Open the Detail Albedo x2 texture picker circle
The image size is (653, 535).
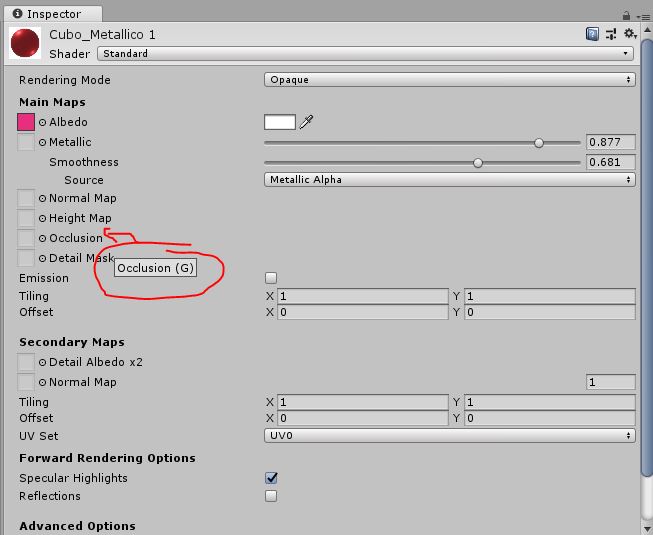42,363
